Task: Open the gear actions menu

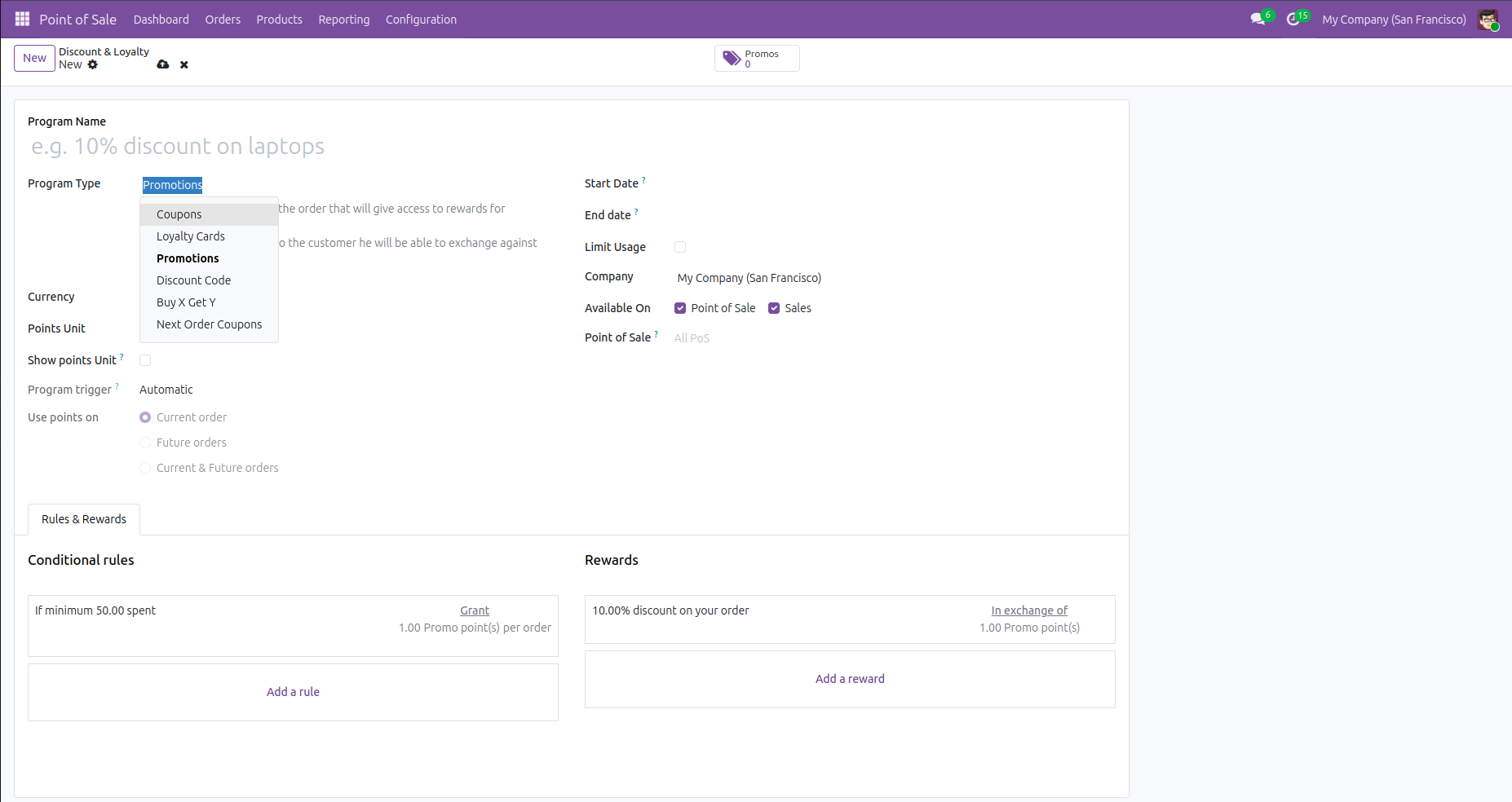Action: coord(92,64)
